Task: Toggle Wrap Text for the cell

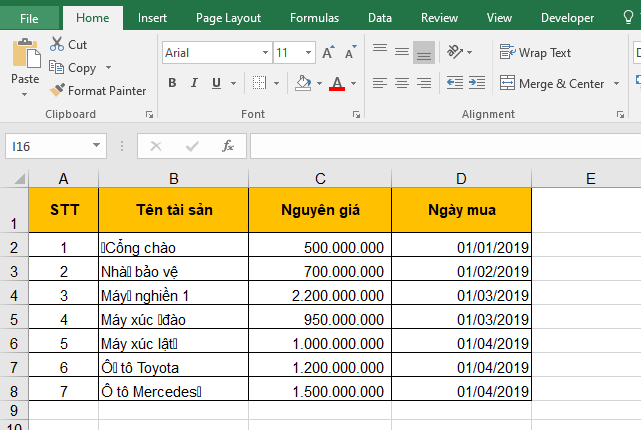Action: pyautogui.click(x=536, y=52)
